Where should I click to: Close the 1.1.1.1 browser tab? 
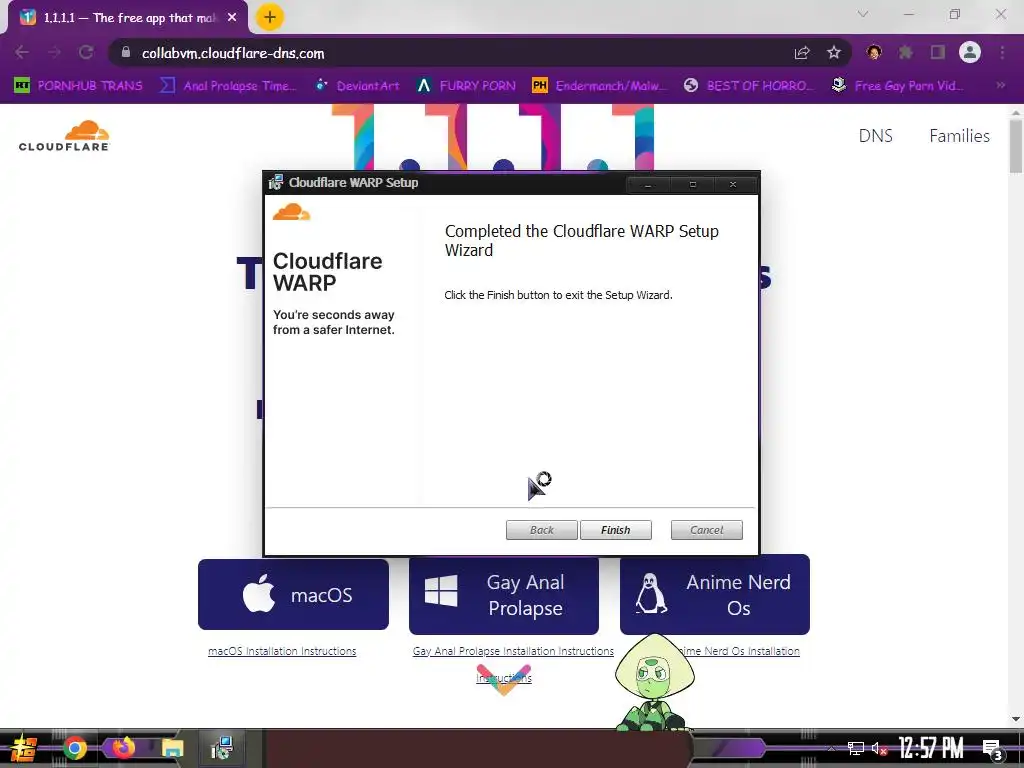[232, 18]
